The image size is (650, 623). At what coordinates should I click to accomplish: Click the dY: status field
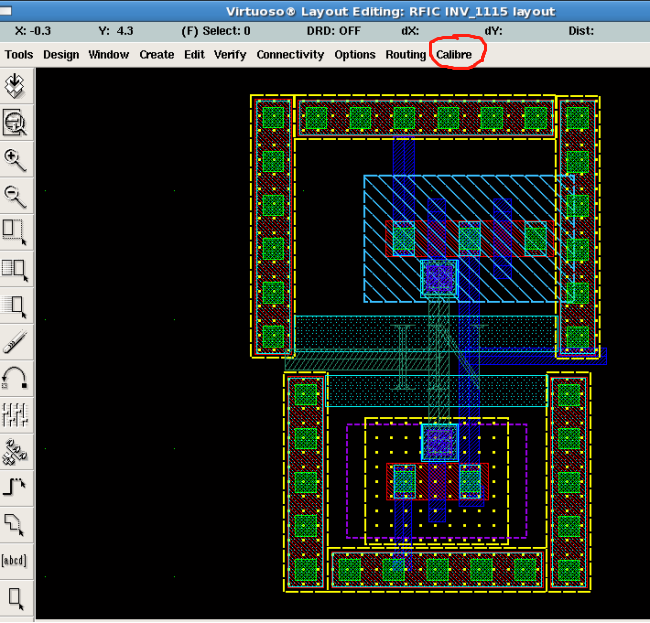(493, 31)
